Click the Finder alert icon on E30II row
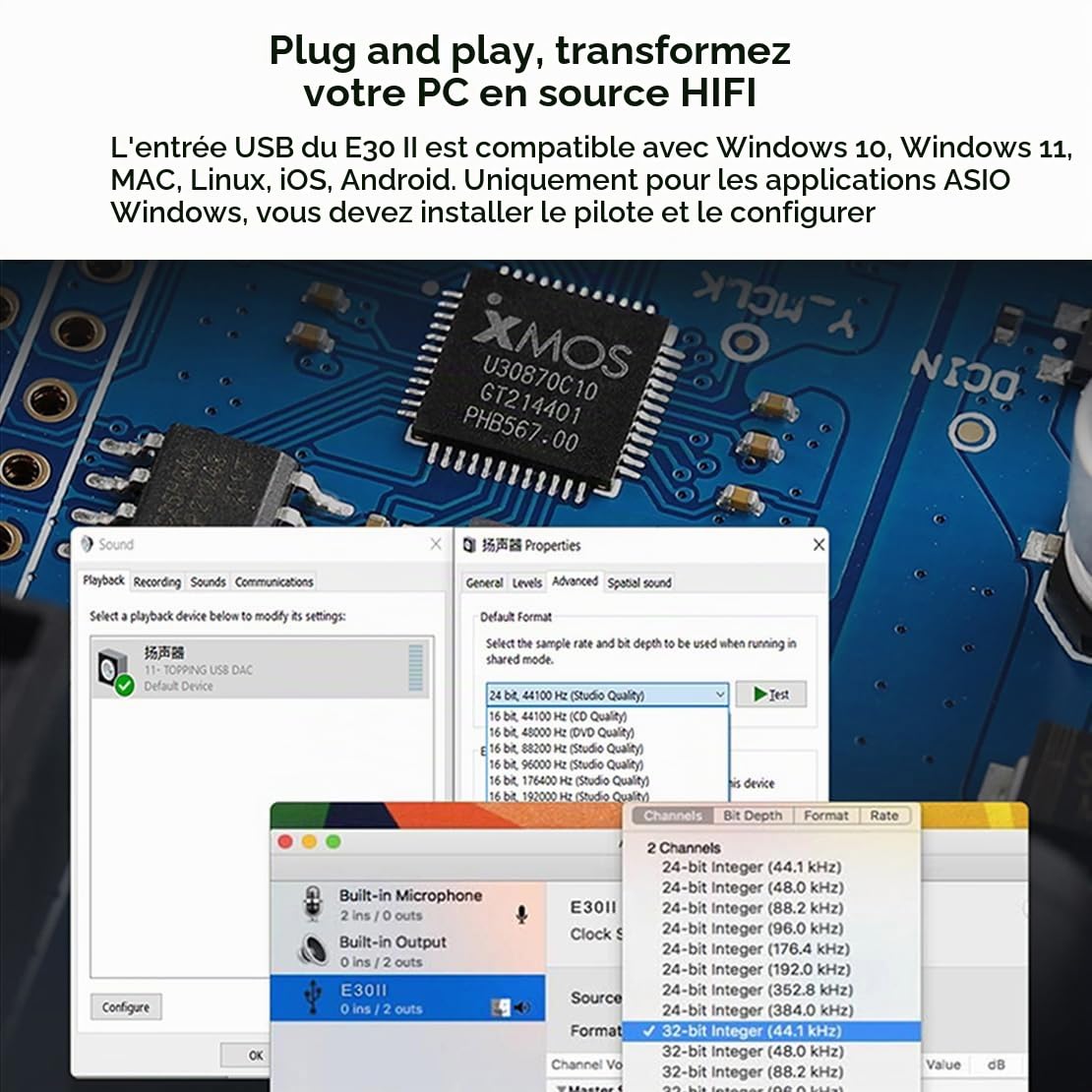The image size is (1092, 1092). (501, 1007)
